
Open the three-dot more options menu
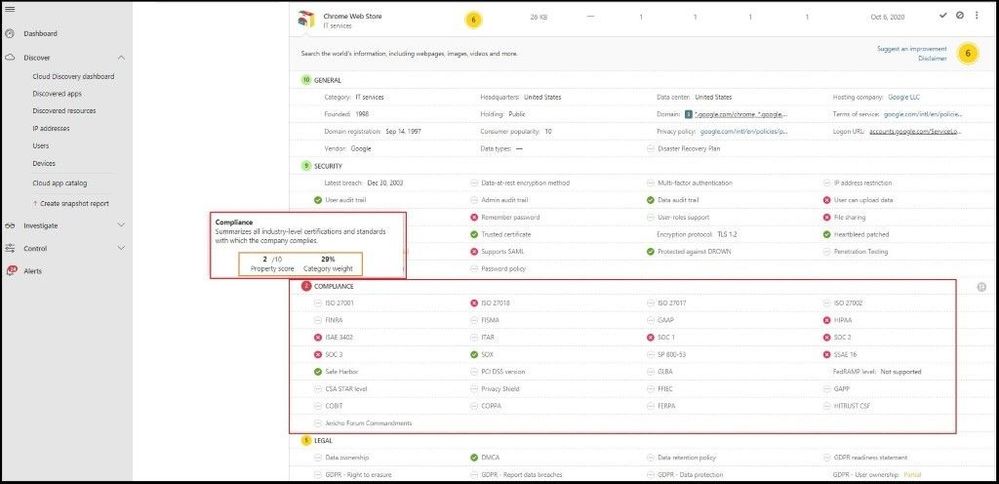tap(977, 15)
